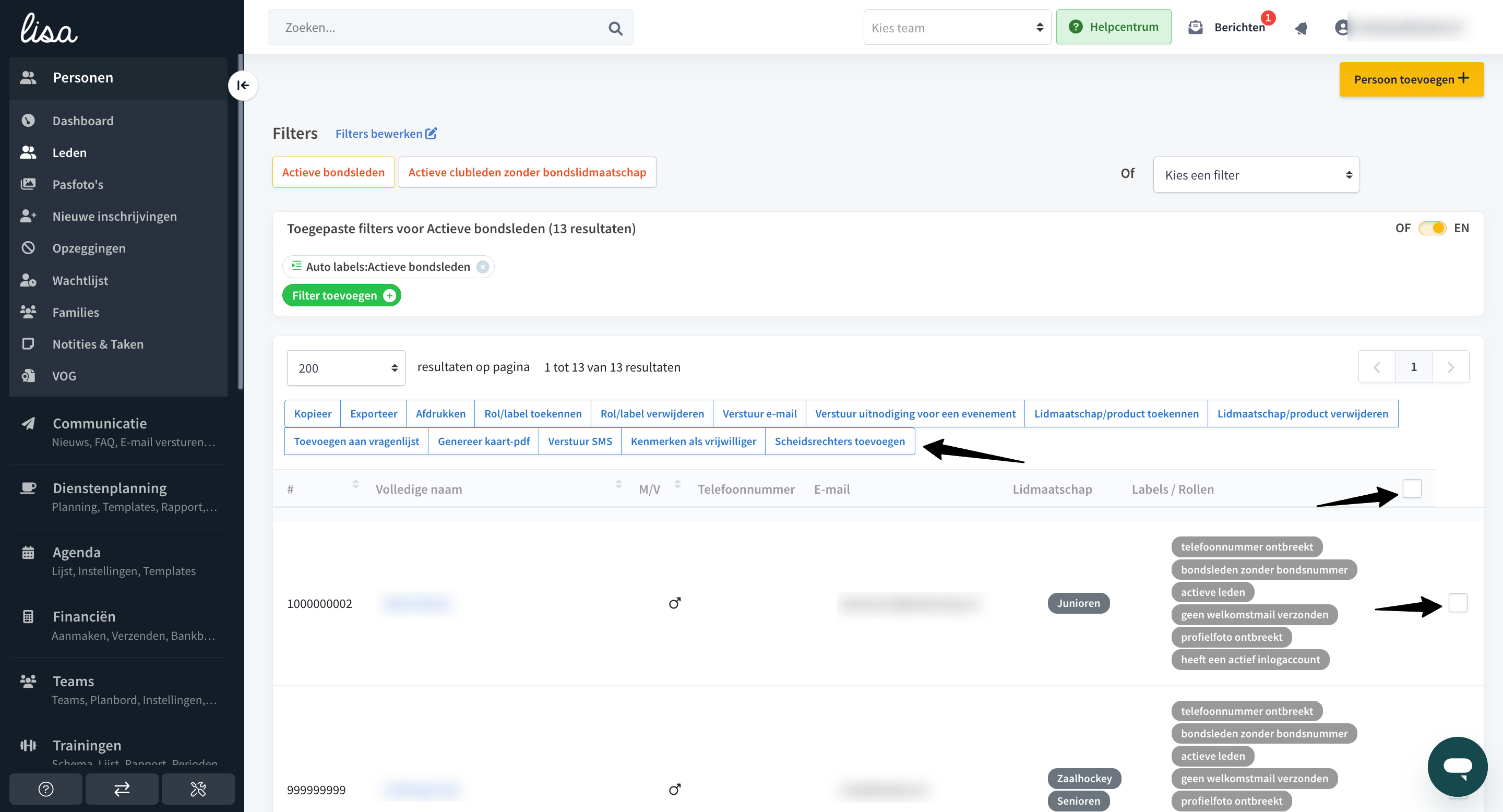
Task: Select Actieve clubleden zonder bondslidmaatschap filter
Action: pyautogui.click(x=527, y=172)
